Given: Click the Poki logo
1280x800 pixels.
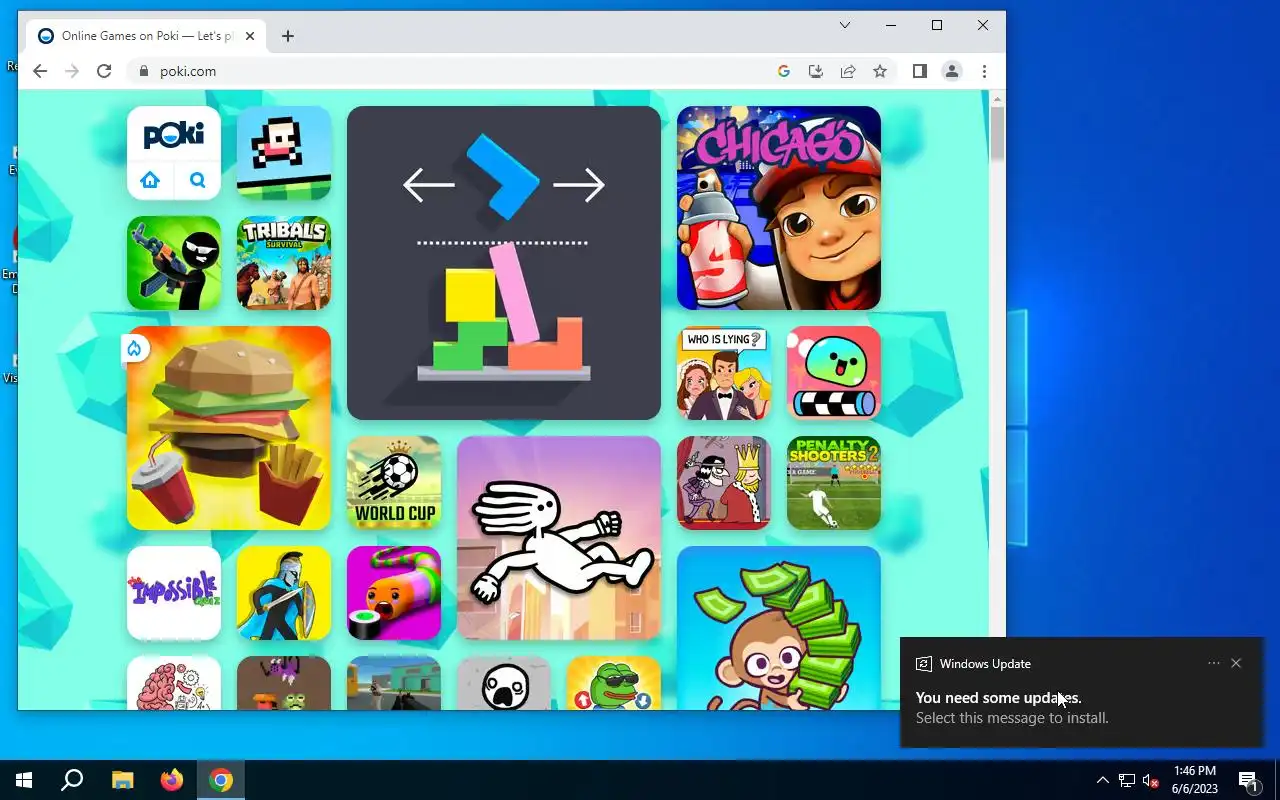Looking at the screenshot, I should (x=174, y=135).
